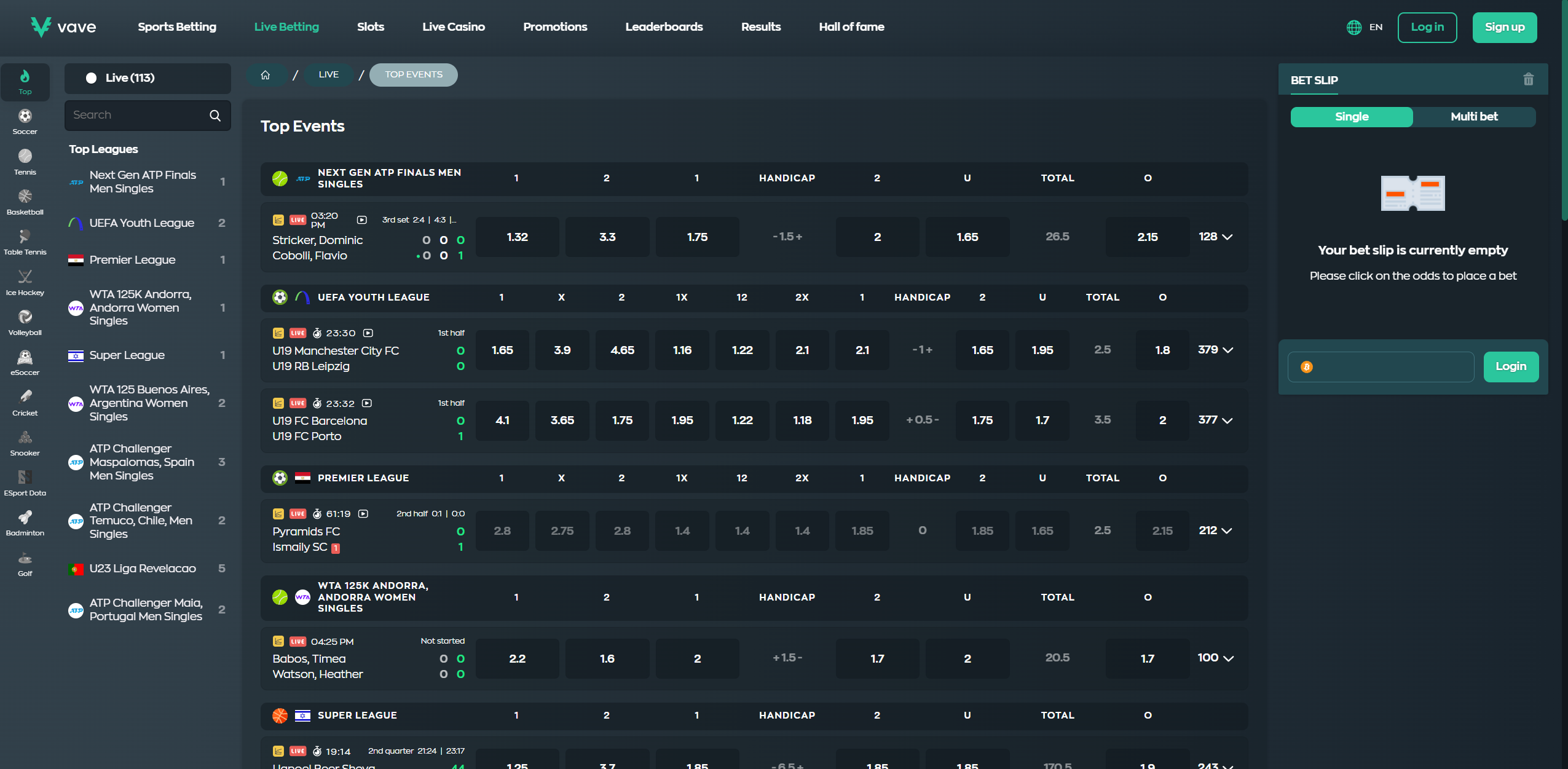The height and width of the screenshot is (769, 1568).
Task: Open stream icon for U19 Manchester City match
Action: point(368,333)
